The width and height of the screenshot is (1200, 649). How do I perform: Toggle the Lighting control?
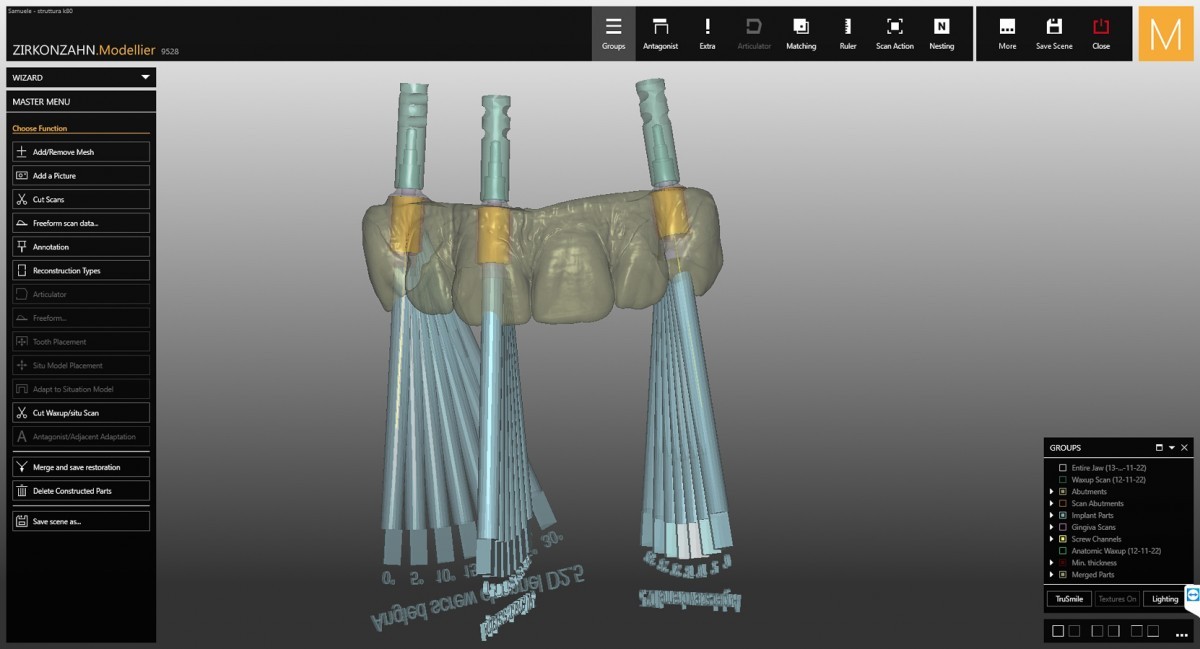tap(1163, 598)
